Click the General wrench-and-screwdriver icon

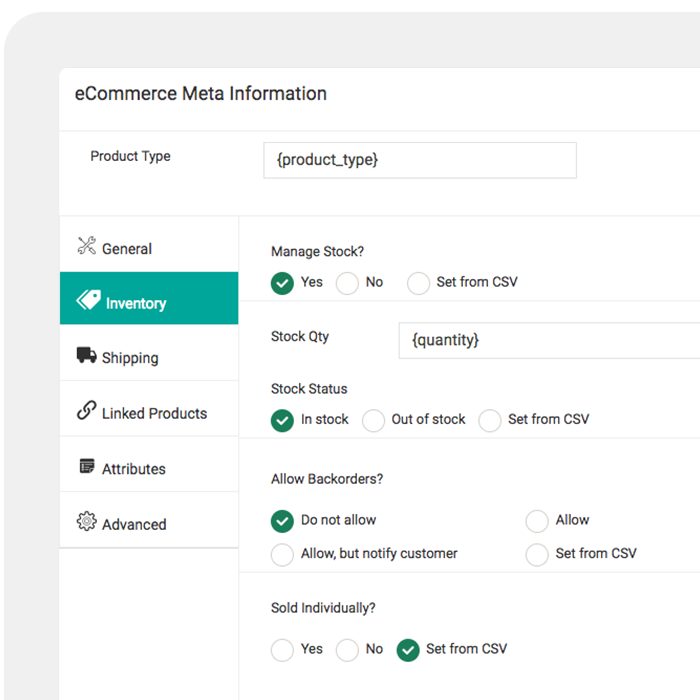point(86,246)
